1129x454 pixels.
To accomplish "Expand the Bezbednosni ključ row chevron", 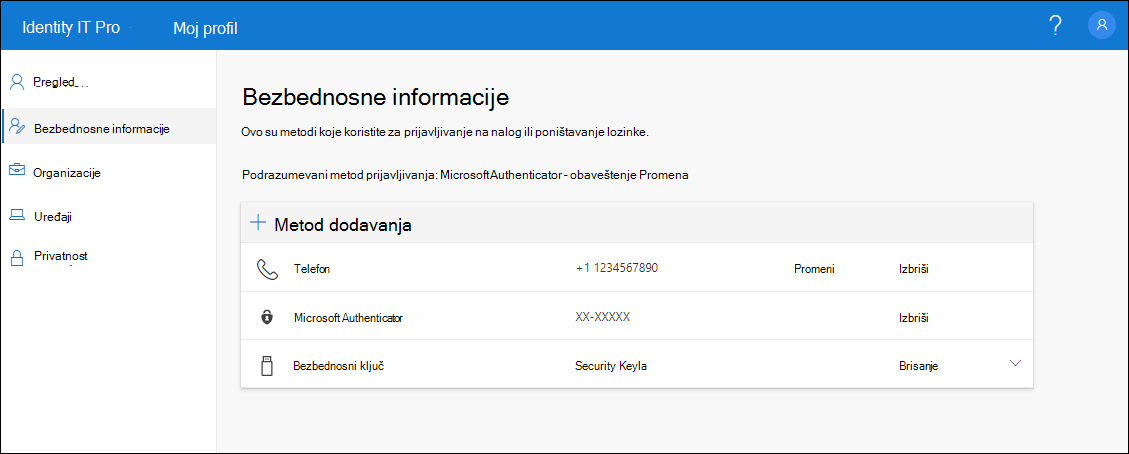I will [x=1015, y=363].
